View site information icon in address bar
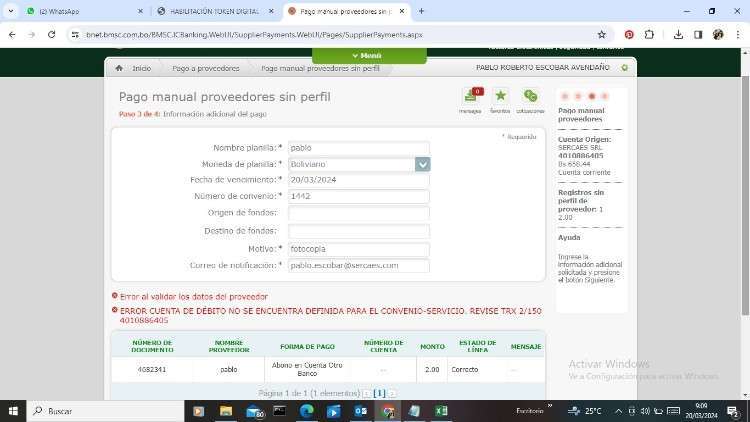750x422 pixels. tap(75, 34)
